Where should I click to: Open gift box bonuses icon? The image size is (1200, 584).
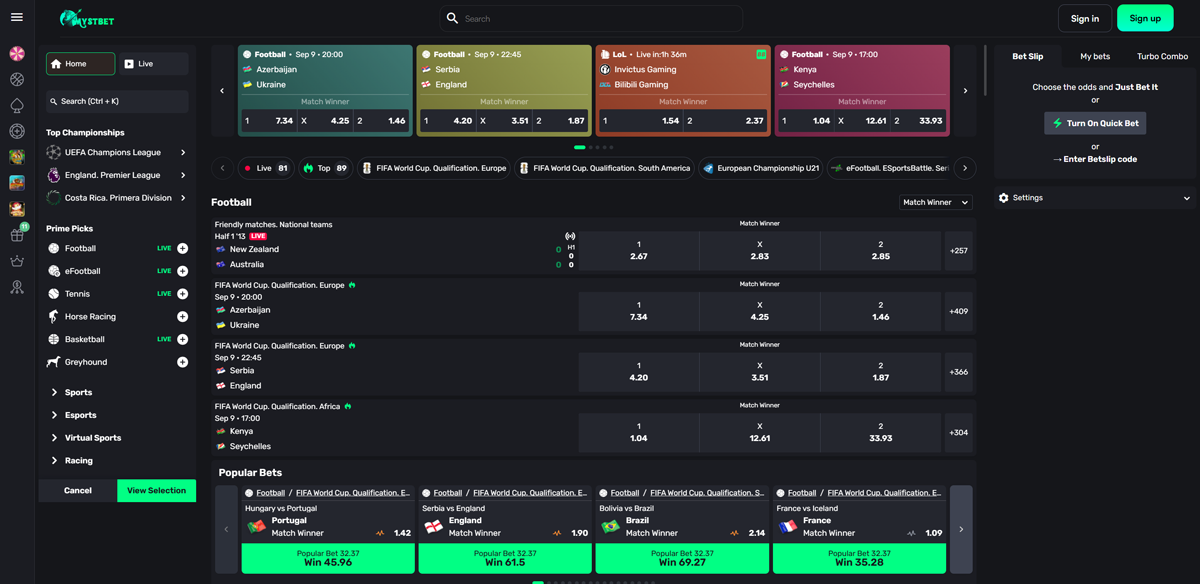click(17, 235)
